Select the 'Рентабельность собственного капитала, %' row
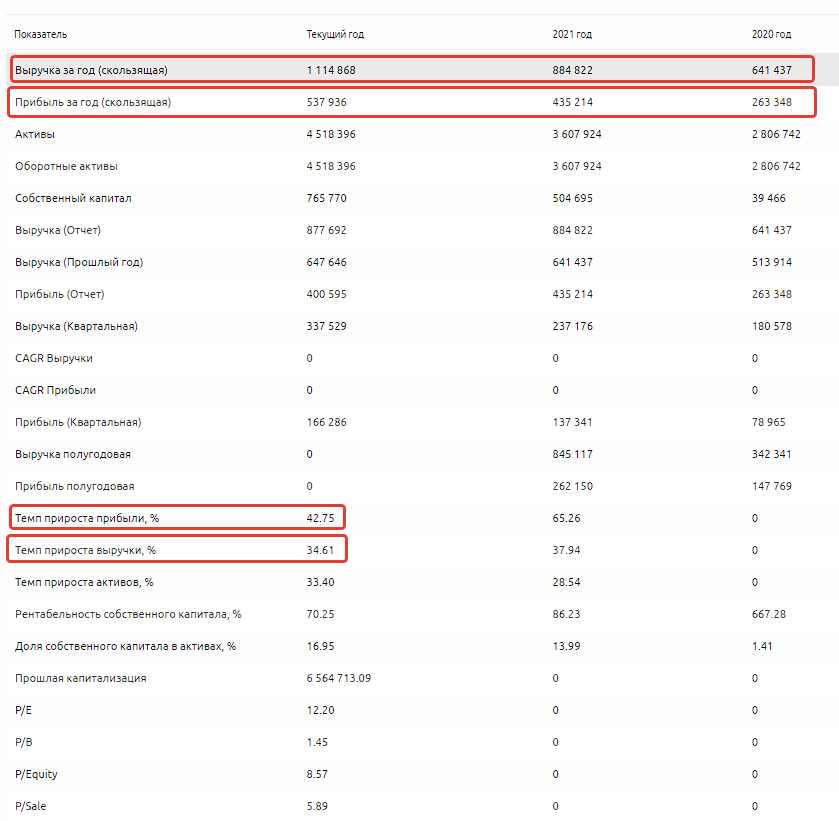This screenshot has height=821, width=839. click(128, 614)
